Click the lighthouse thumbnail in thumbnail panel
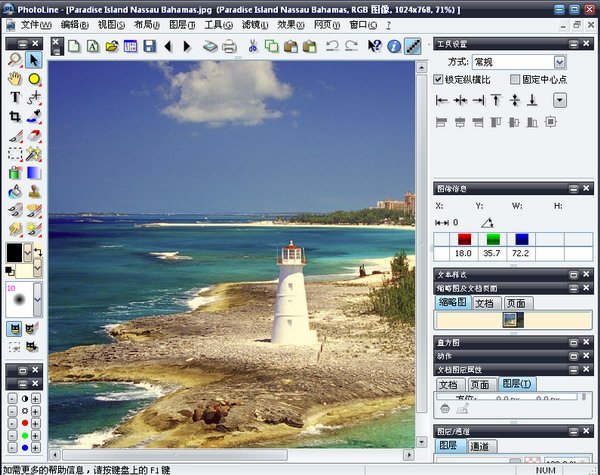The width and height of the screenshot is (600, 475). (513, 320)
